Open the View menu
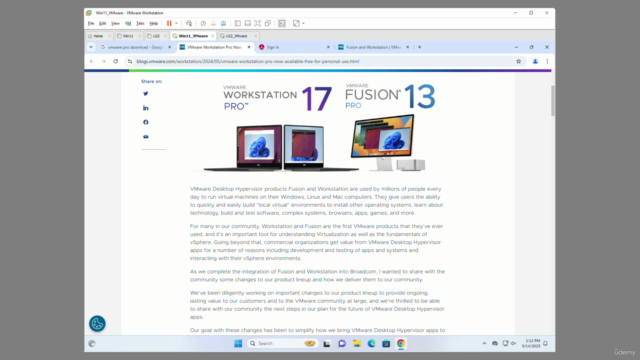This screenshot has width=640, height=360. (x=116, y=24)
